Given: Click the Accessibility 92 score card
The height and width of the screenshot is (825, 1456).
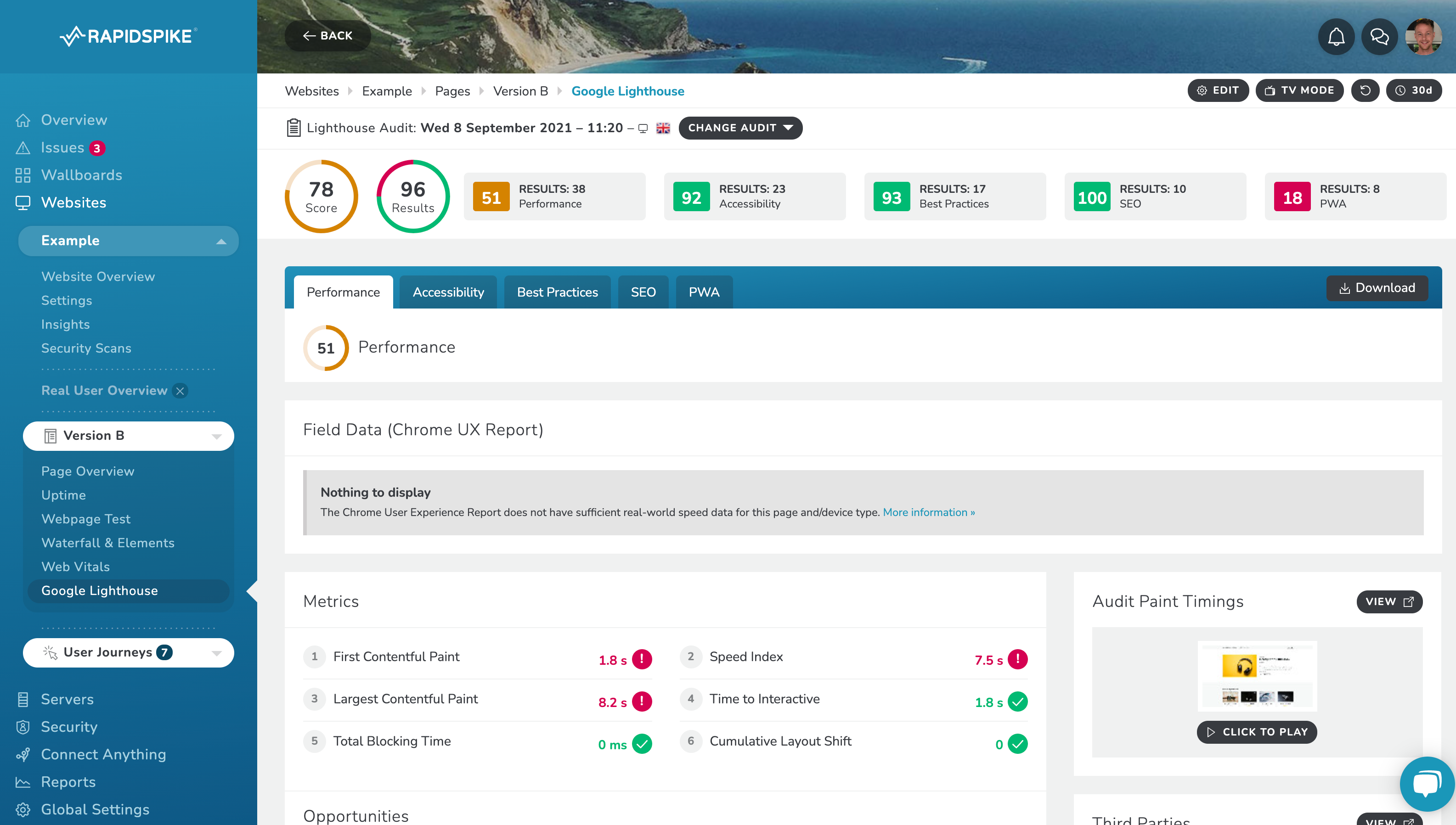Looking at the screenshot, I should [x=755, y=196].
